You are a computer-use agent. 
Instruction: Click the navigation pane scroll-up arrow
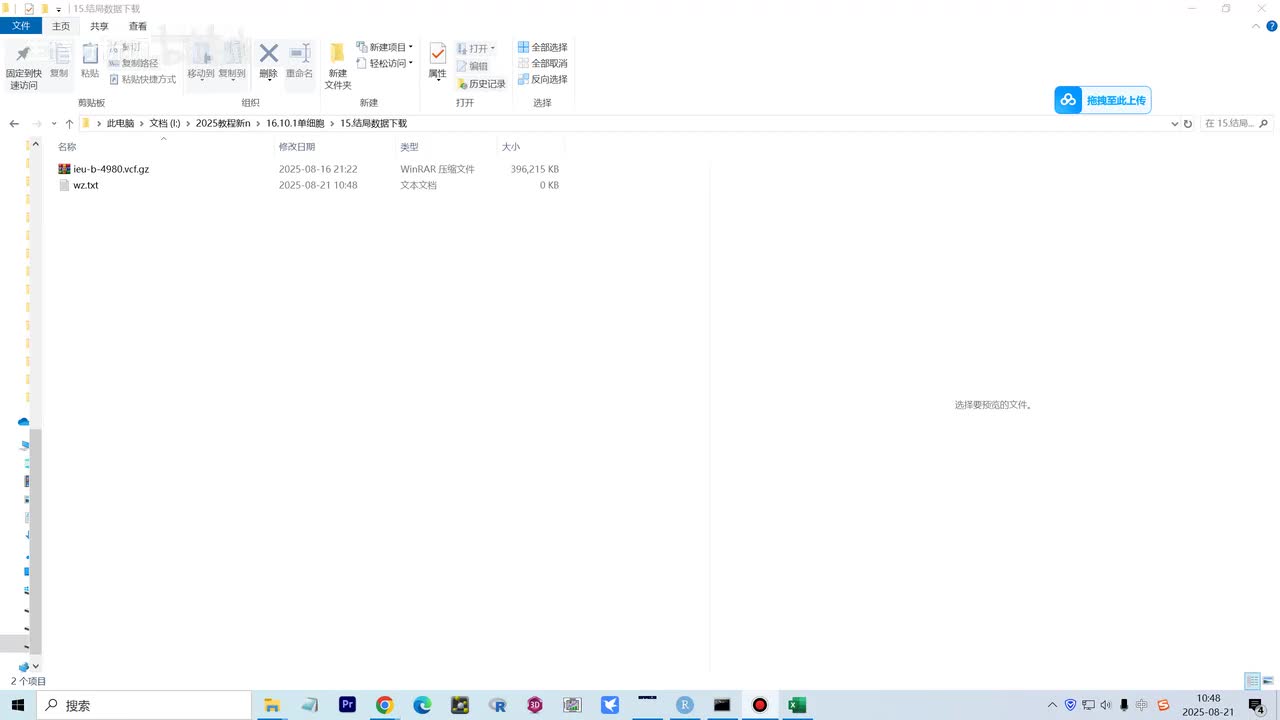36,145
